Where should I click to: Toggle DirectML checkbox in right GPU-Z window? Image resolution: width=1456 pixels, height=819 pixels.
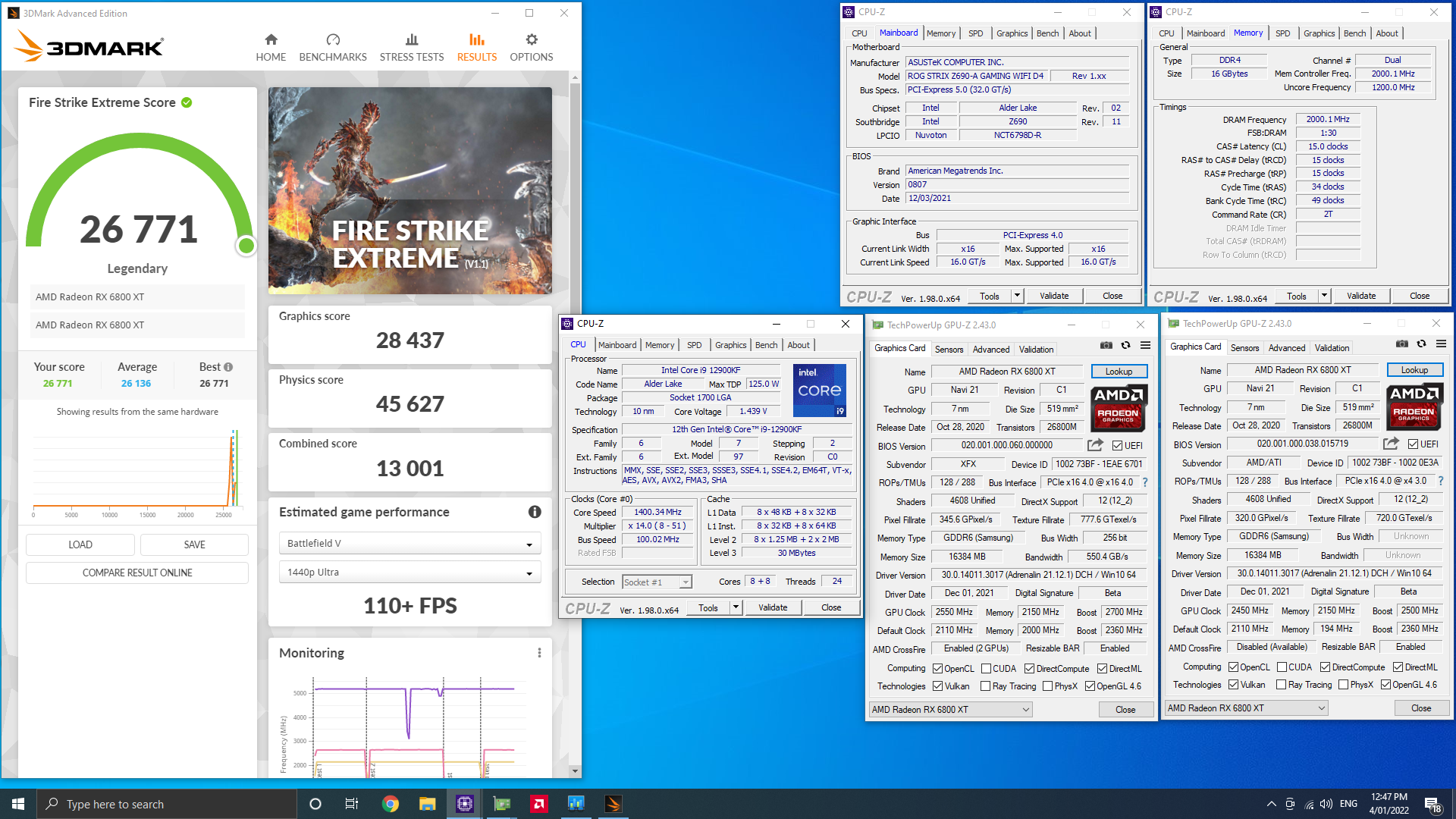coord(1398,667)
